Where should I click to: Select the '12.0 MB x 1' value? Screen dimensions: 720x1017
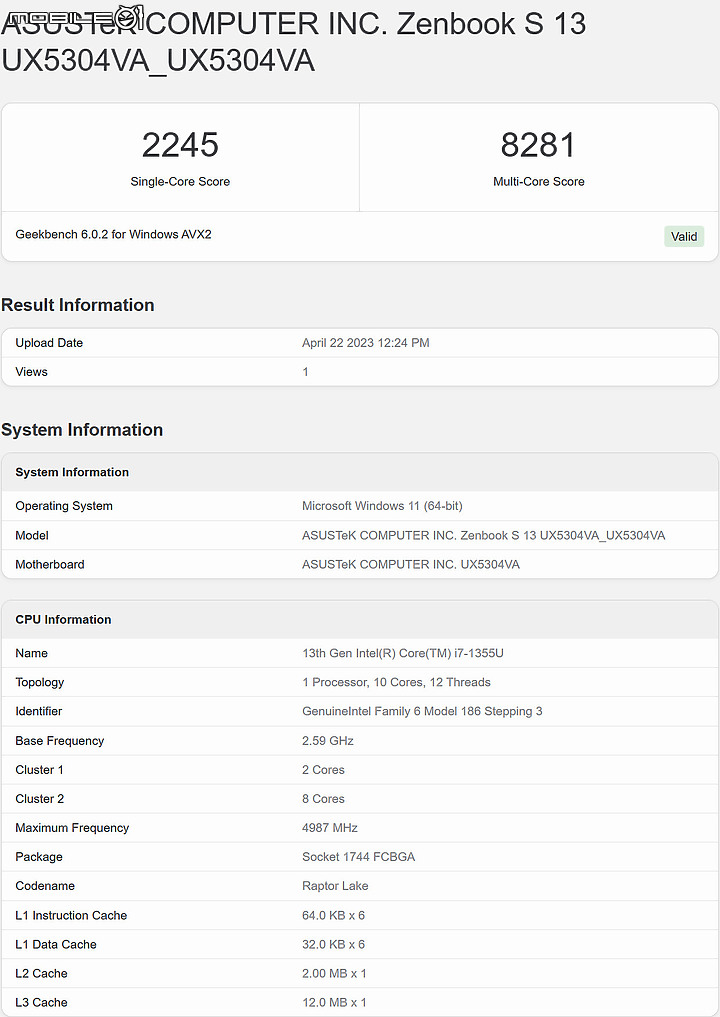click(334, 1003)
